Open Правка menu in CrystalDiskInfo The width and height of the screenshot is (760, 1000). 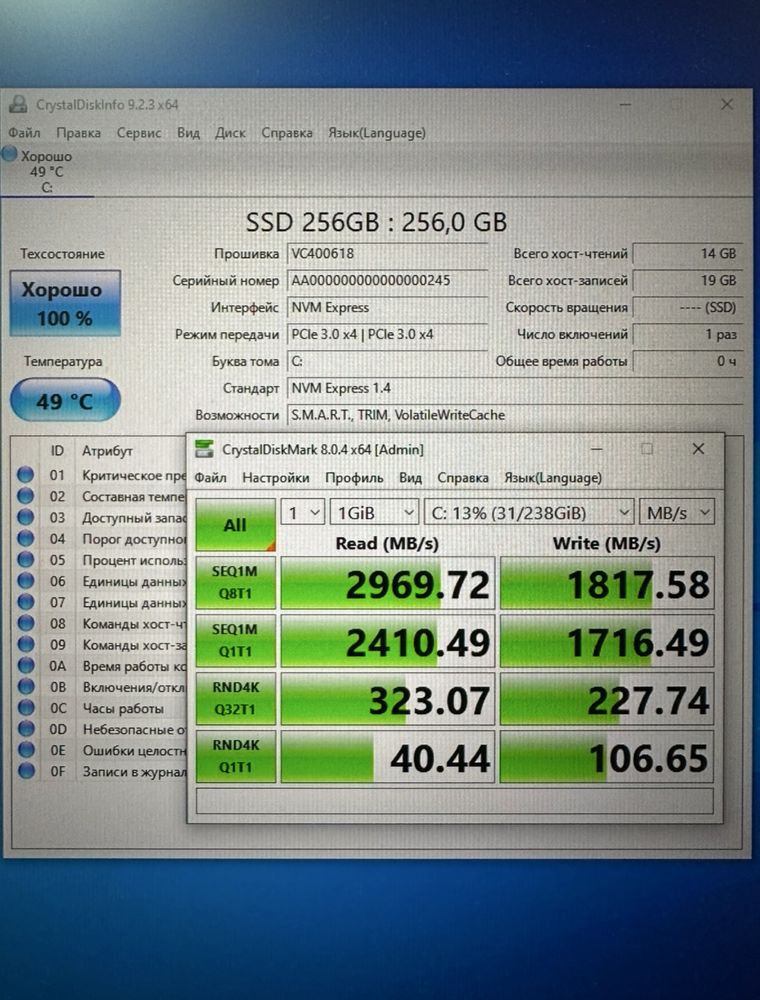coord(78,133)
